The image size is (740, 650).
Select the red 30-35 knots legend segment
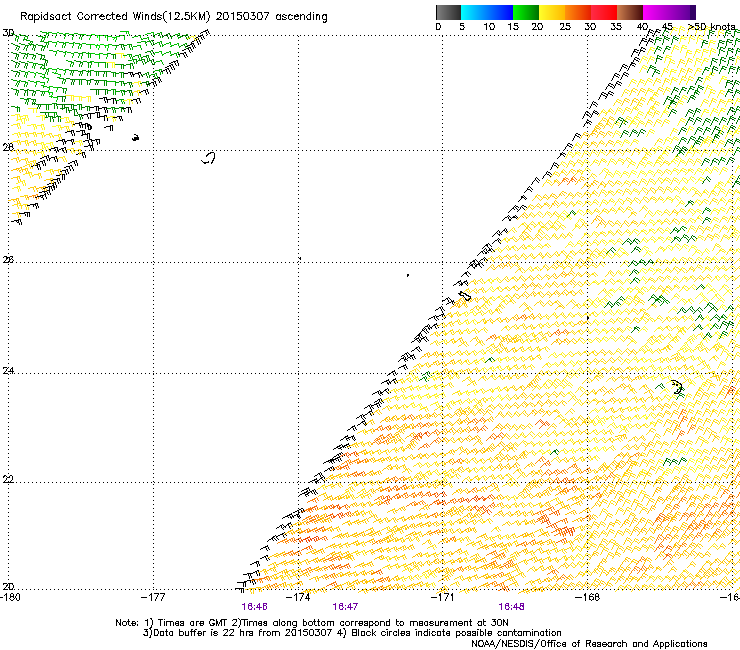coord(604,12)
